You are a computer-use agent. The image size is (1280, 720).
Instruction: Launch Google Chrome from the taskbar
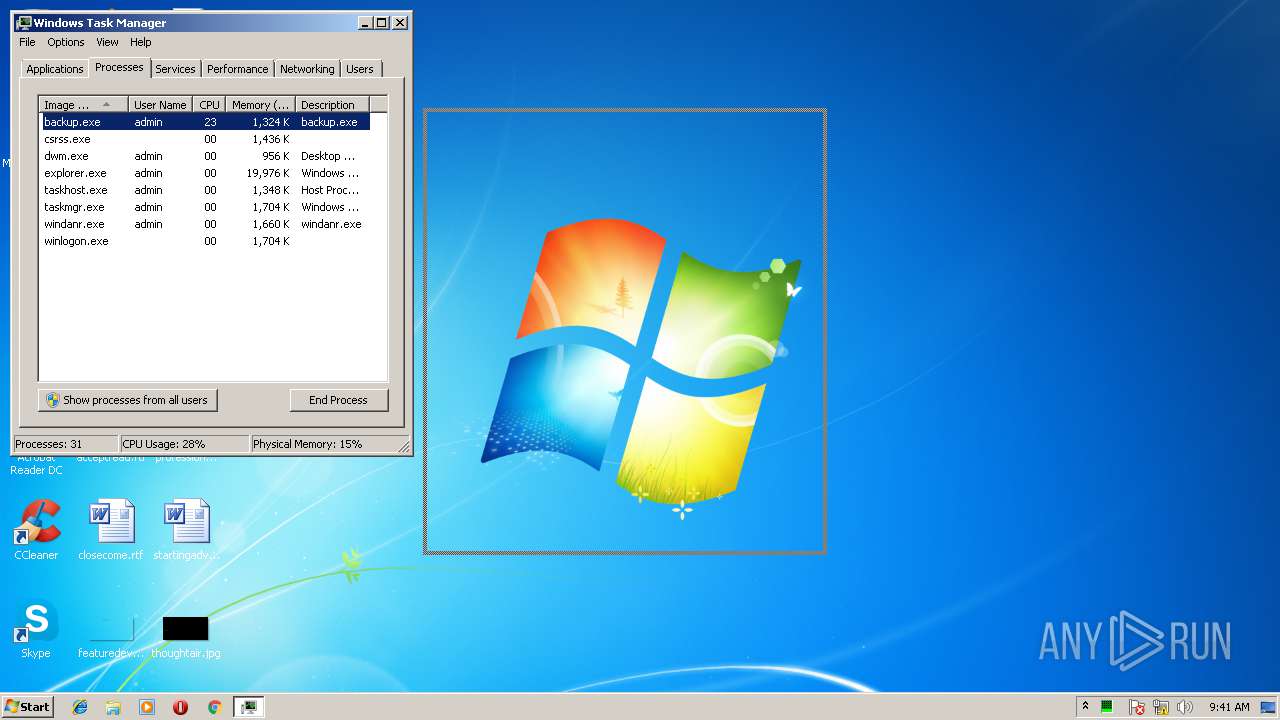tap(214, 707)
